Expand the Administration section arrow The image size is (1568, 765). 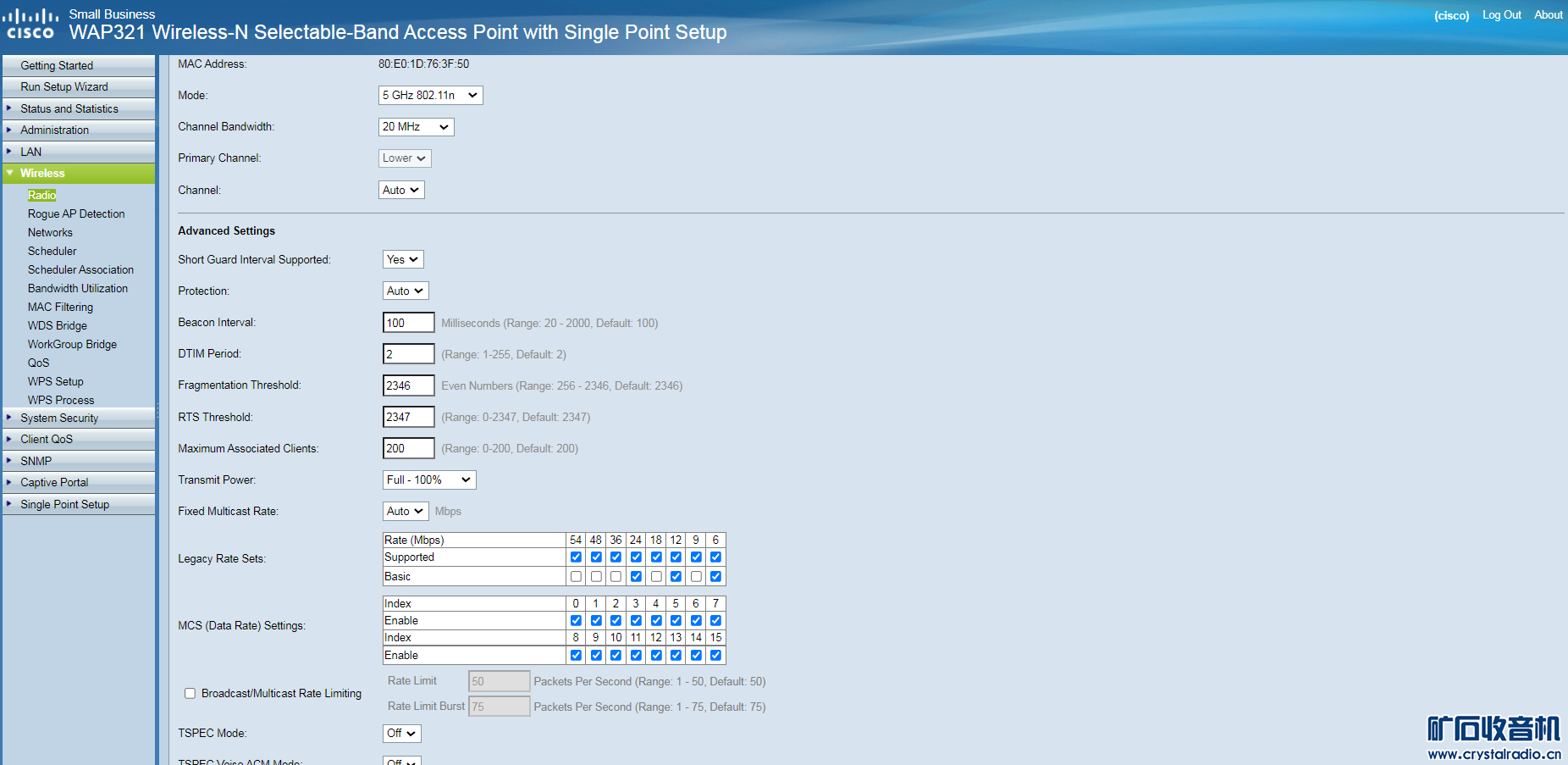[x=9, y=130]
